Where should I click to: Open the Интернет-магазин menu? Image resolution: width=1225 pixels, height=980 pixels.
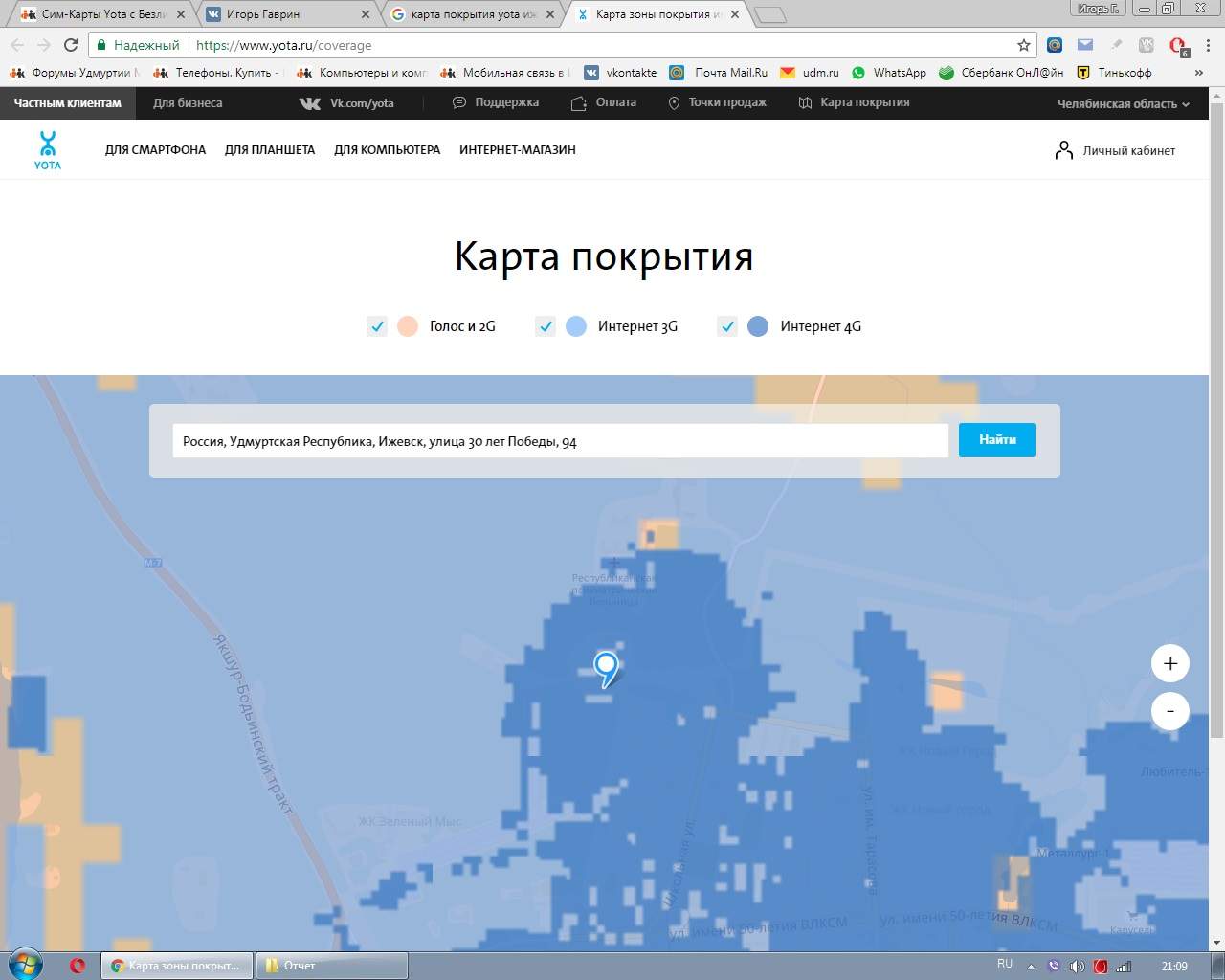click(517, 150)
